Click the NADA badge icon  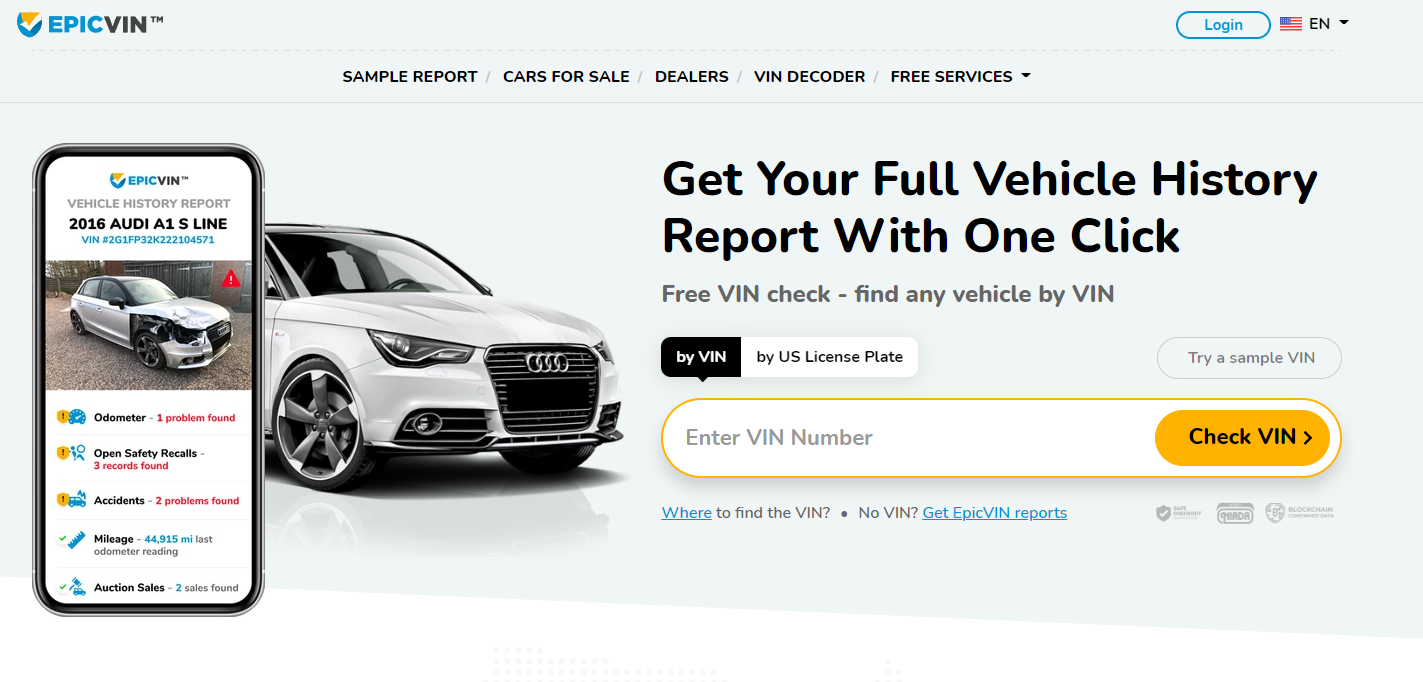coord(1235,513)
